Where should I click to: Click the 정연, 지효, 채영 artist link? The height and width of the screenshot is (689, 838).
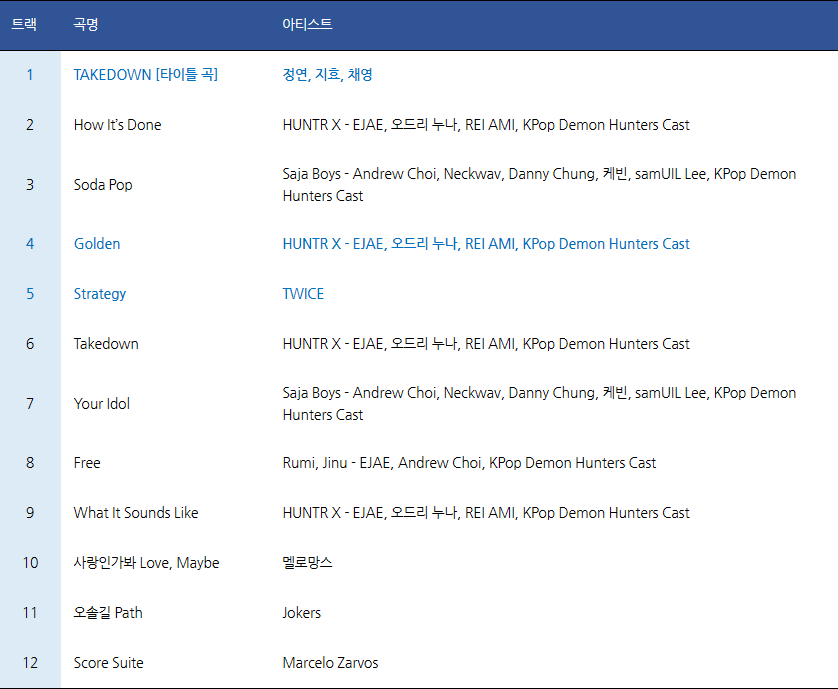(x=327, y=75)
